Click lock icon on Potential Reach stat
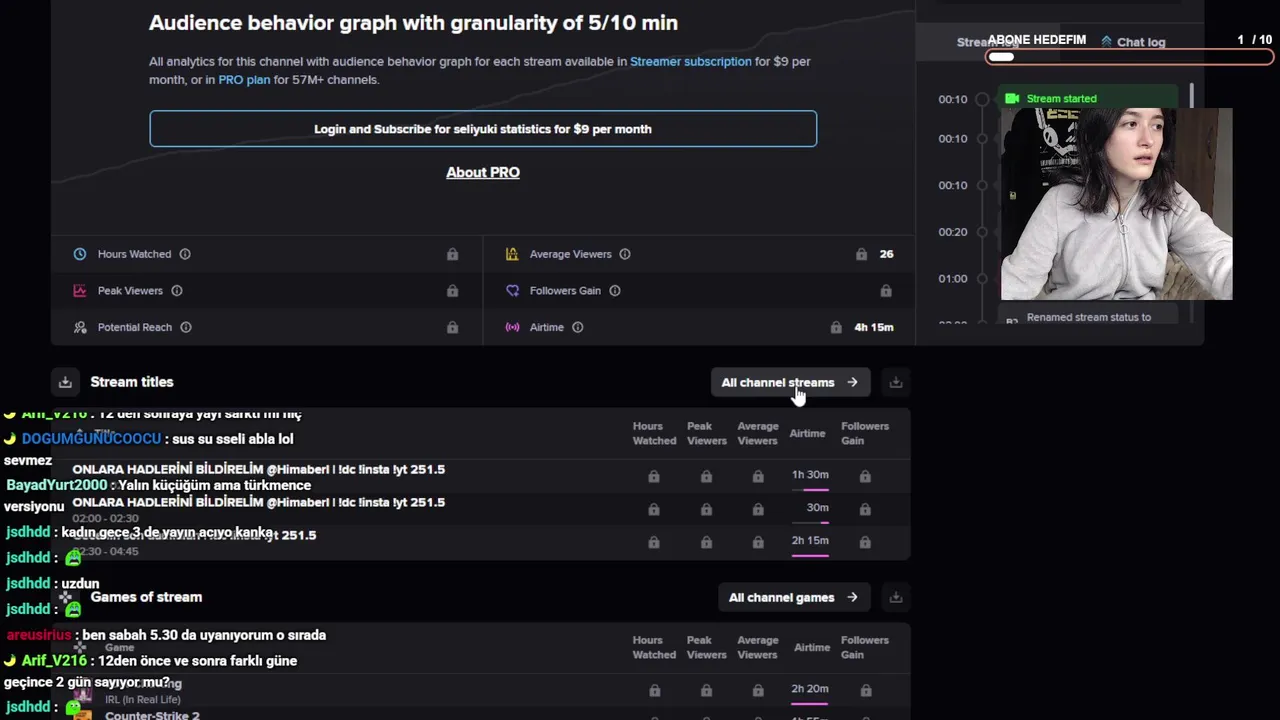The width and height of the screenshot is (1280, 720). pyautogui.click(x=453, y=327)
